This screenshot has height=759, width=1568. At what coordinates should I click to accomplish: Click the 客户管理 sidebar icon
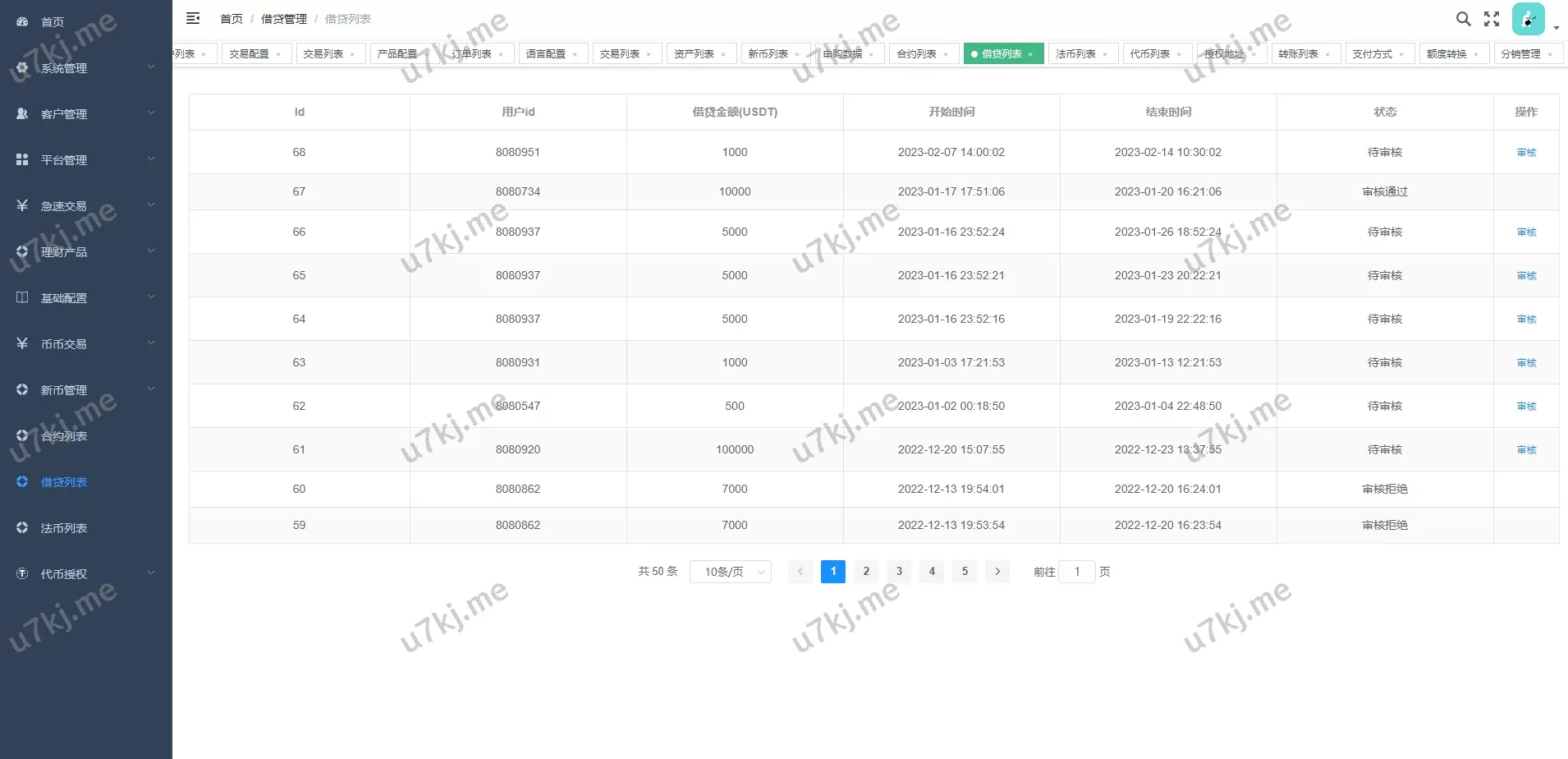22,114
